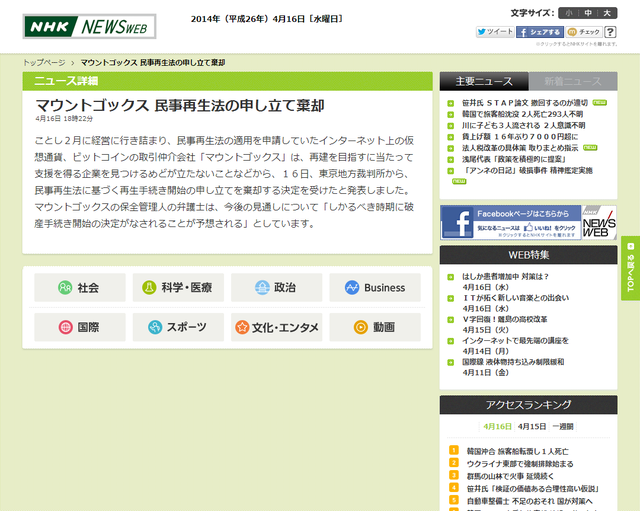
Task: Set text size to small (小)
Action: [569, 13]
